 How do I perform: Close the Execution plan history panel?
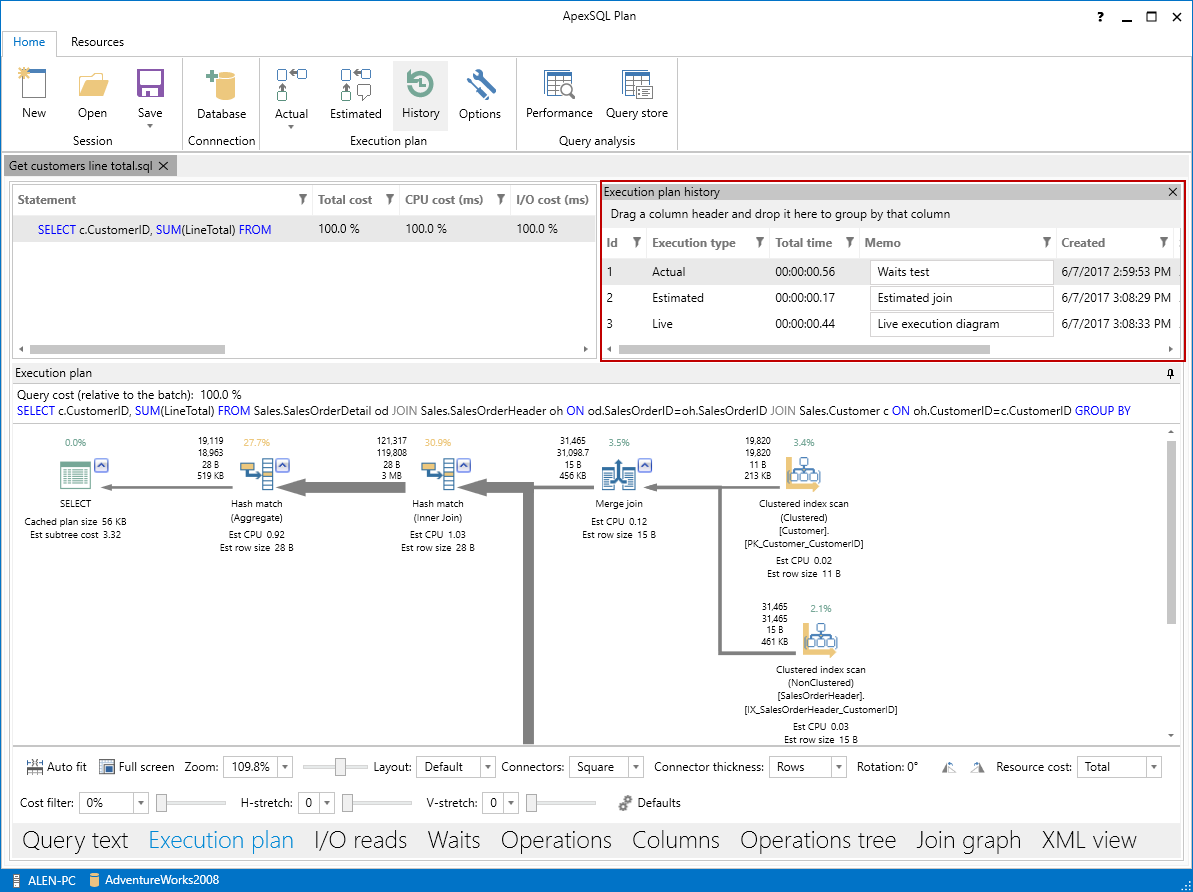[1172, 192]
